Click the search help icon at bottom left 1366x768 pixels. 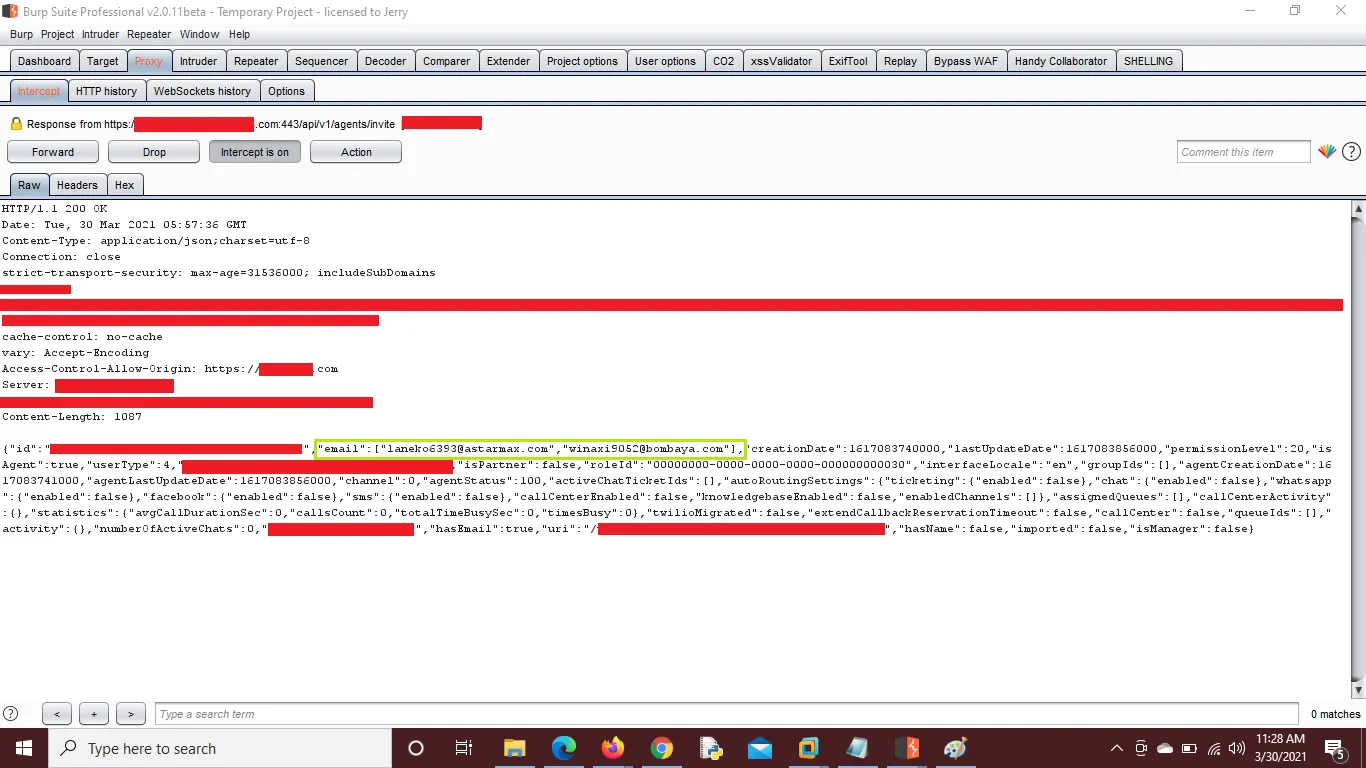(10, 714)
